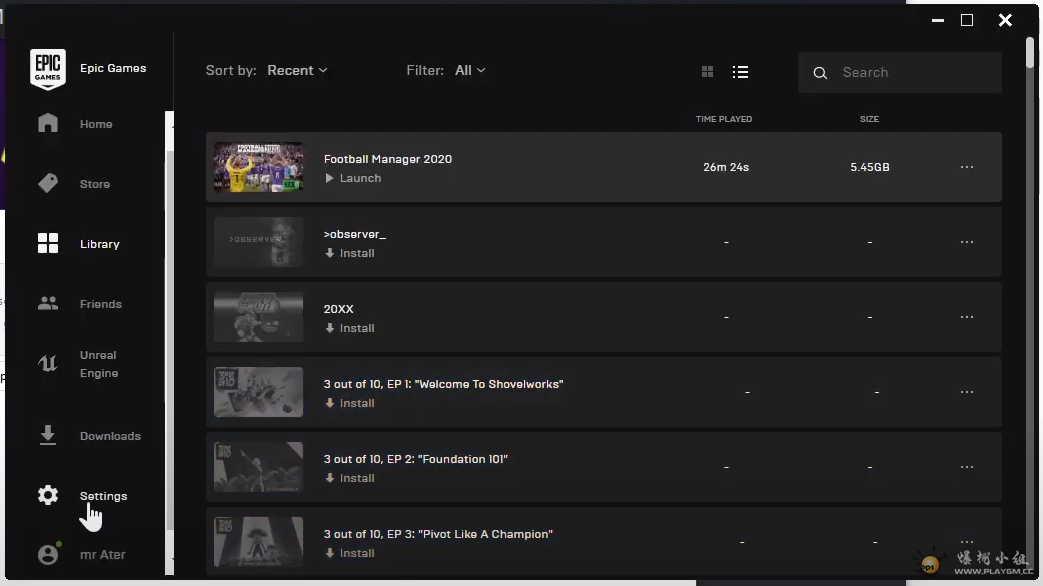Select the Library menu label

100,244
